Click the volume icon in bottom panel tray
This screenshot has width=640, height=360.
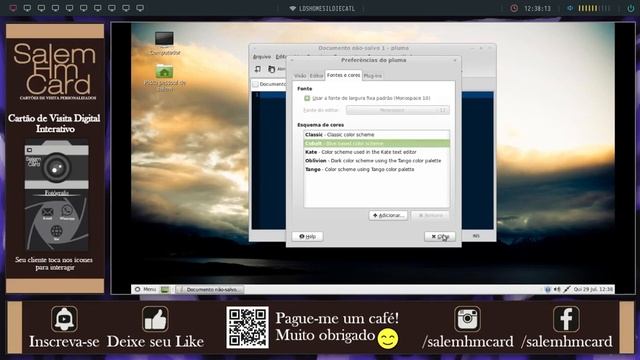557,289
